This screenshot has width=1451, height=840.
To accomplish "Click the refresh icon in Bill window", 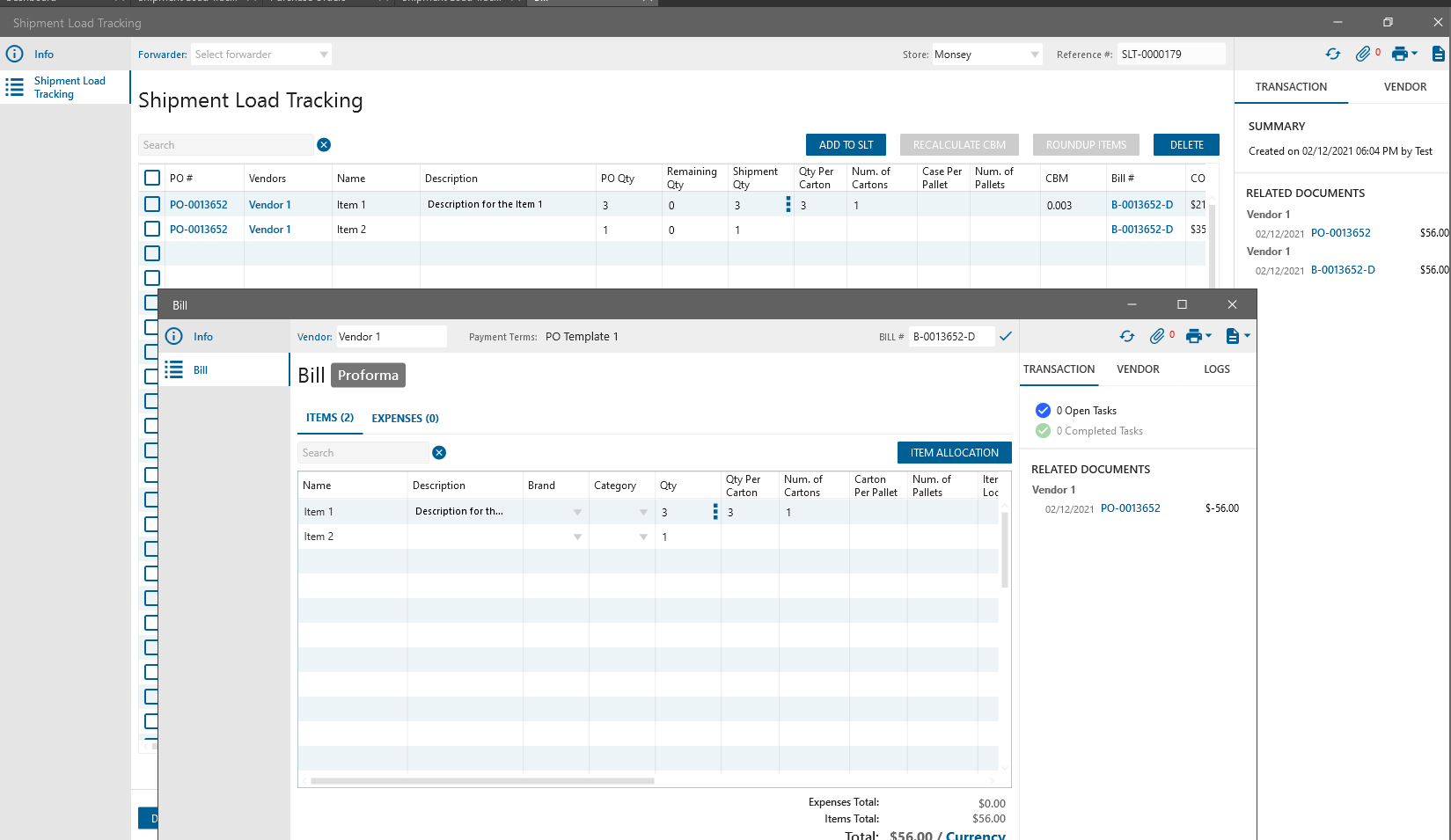I will point(1126,336).
